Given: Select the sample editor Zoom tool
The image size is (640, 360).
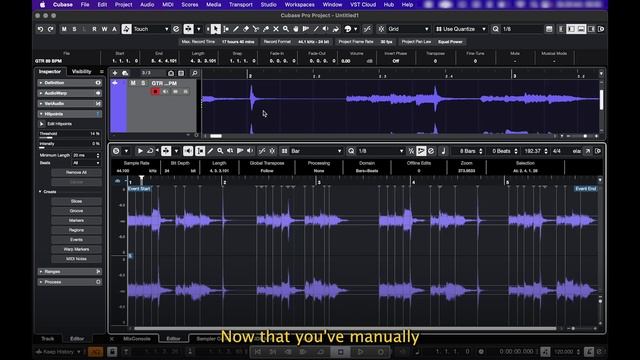Looking at the screenshot, I should click(x=220, y=151).
